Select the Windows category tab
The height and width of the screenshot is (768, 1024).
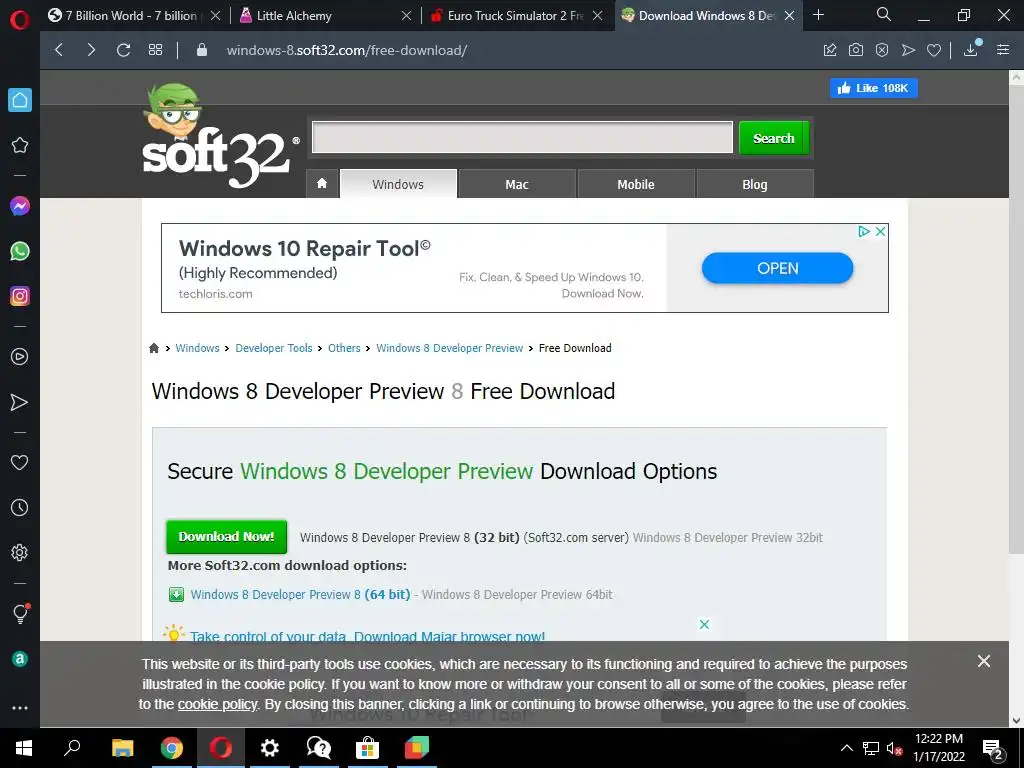[398, 184]
